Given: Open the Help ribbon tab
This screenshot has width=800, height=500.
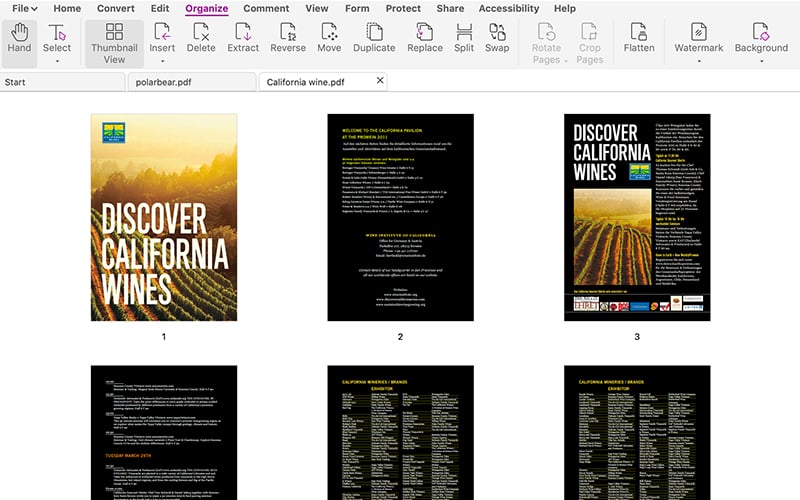Looking at the screenshot, I should (565, 9).
